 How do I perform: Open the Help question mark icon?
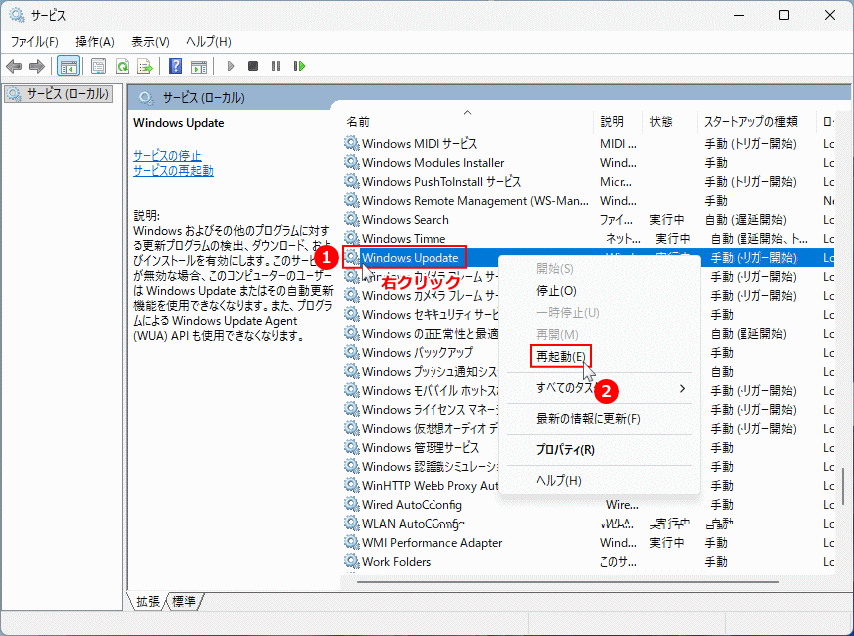[x=175, y=66]
